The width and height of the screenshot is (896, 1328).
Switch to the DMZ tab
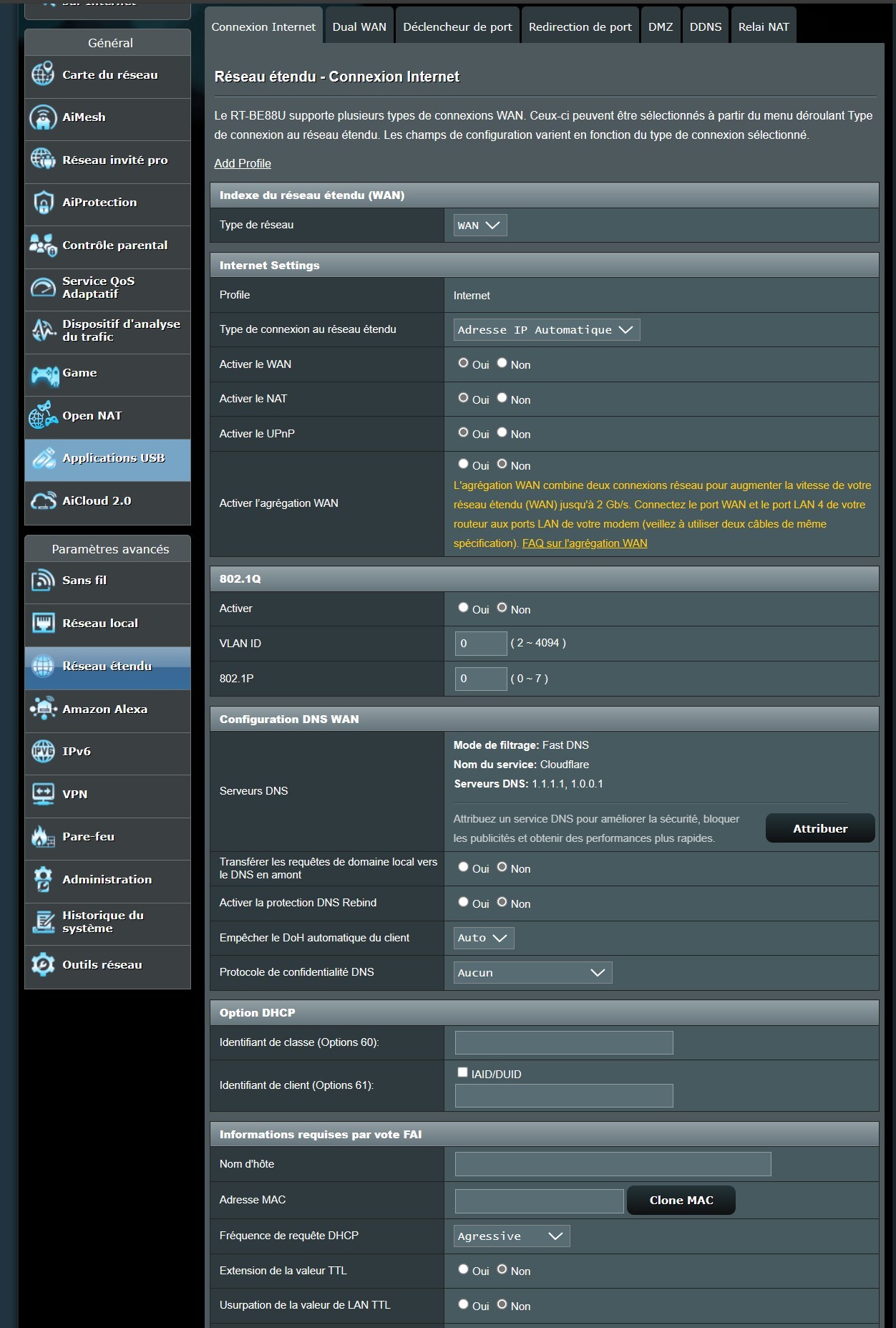[661, 27]
